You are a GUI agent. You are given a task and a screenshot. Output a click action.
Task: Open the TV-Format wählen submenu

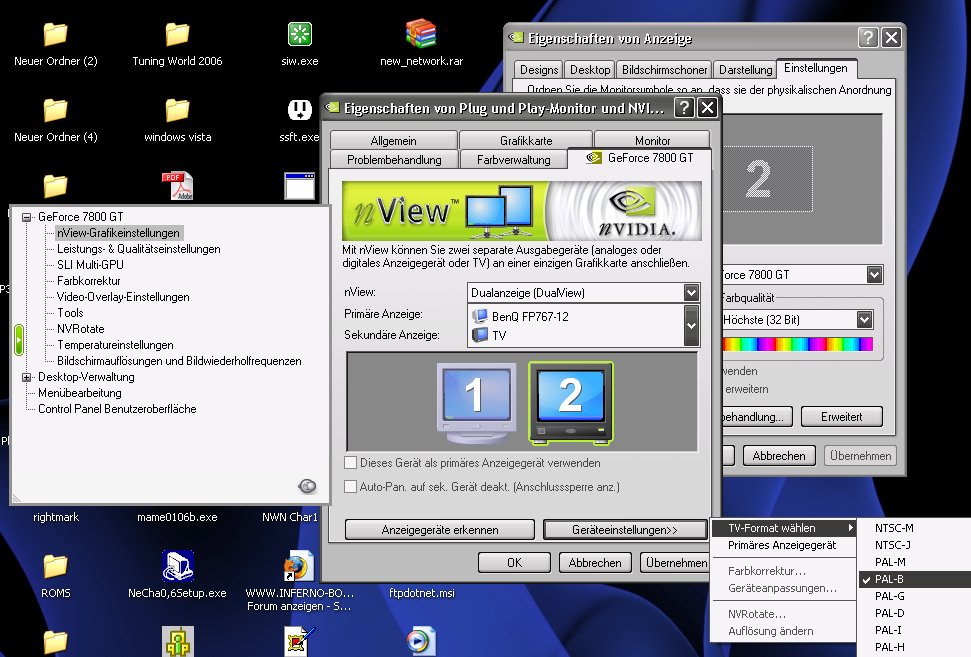click(783, 528)
